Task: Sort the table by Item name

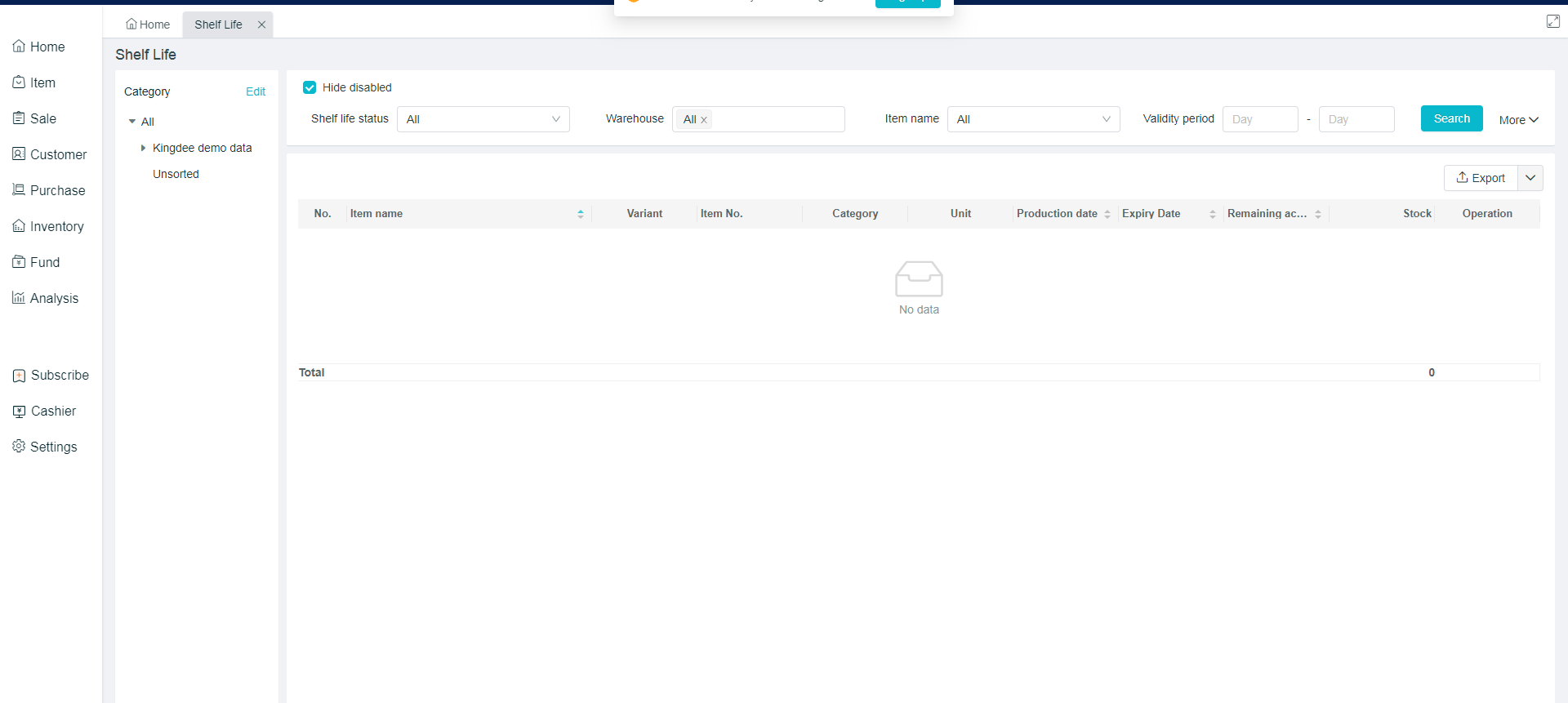Action: click(x=580, y=214)
